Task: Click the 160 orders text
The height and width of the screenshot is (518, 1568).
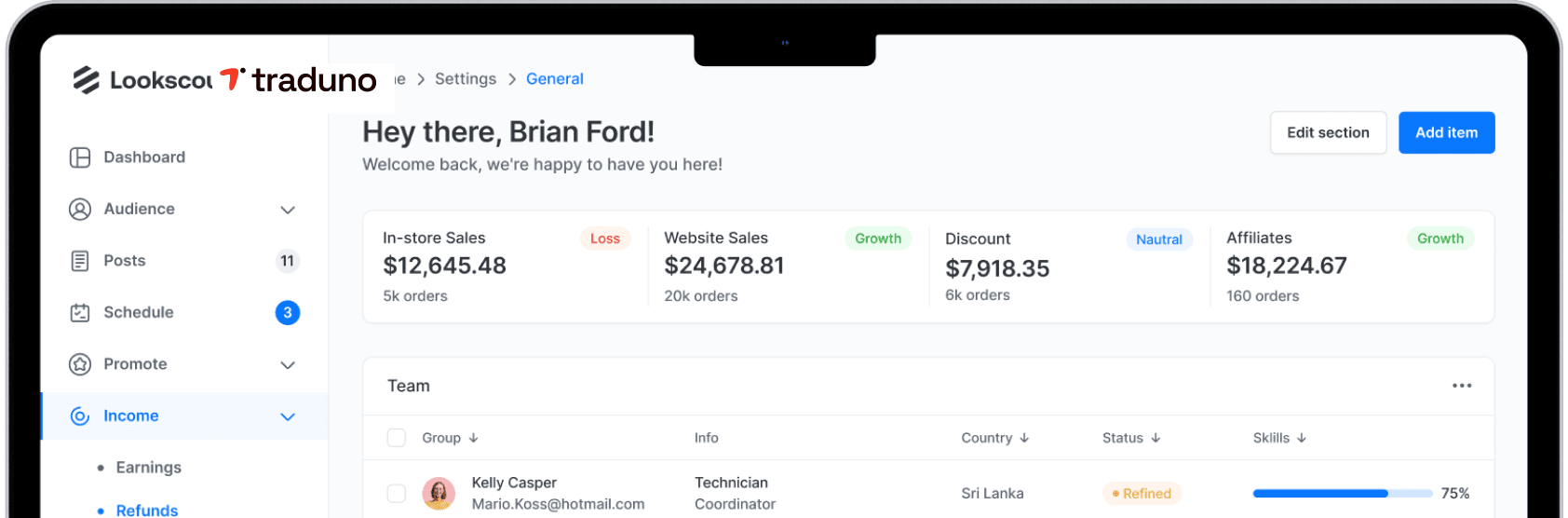Action: (x=1263, y=296)
